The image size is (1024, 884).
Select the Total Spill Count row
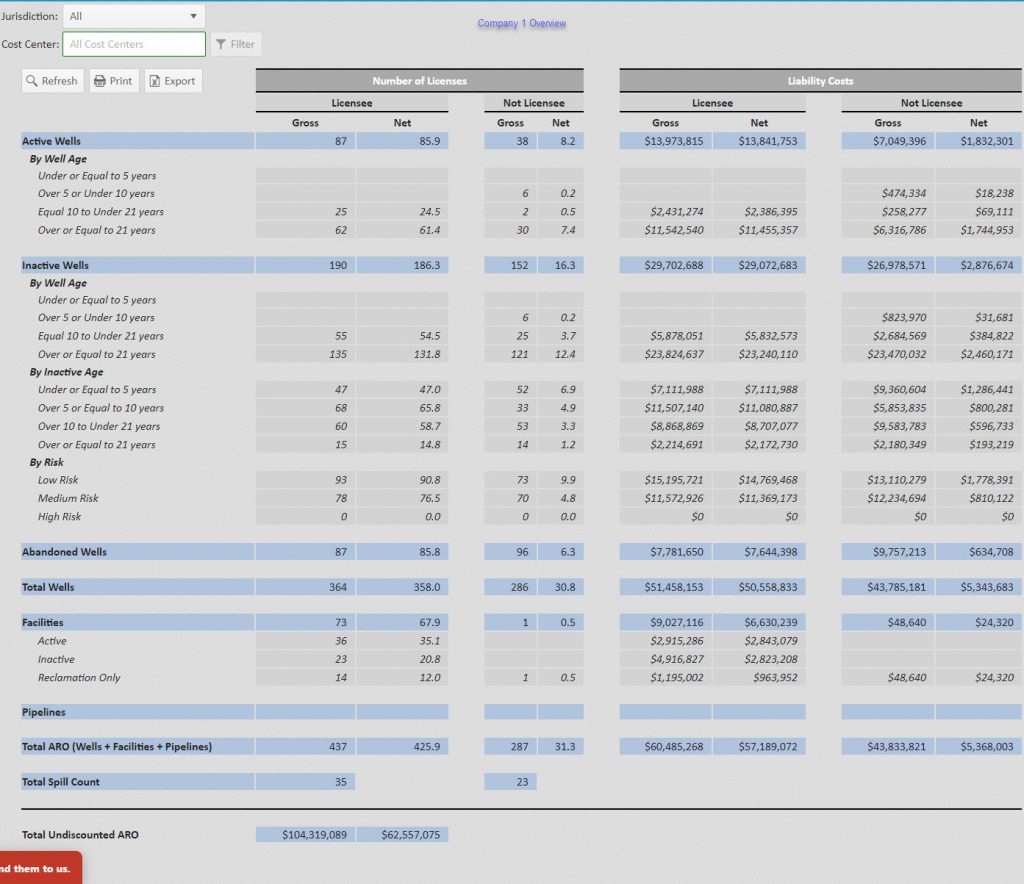click(x=60, y=782)
